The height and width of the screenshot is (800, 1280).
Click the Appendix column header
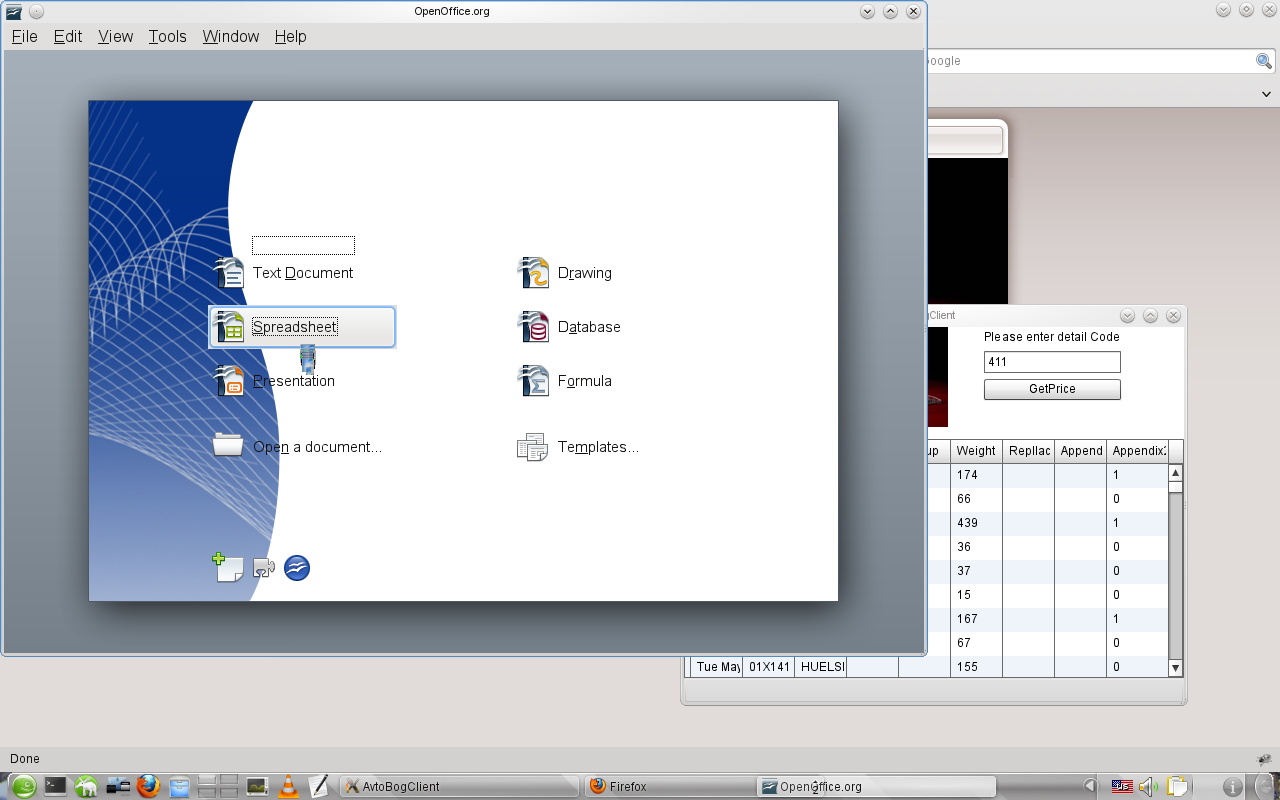(x=1138, y=451)
